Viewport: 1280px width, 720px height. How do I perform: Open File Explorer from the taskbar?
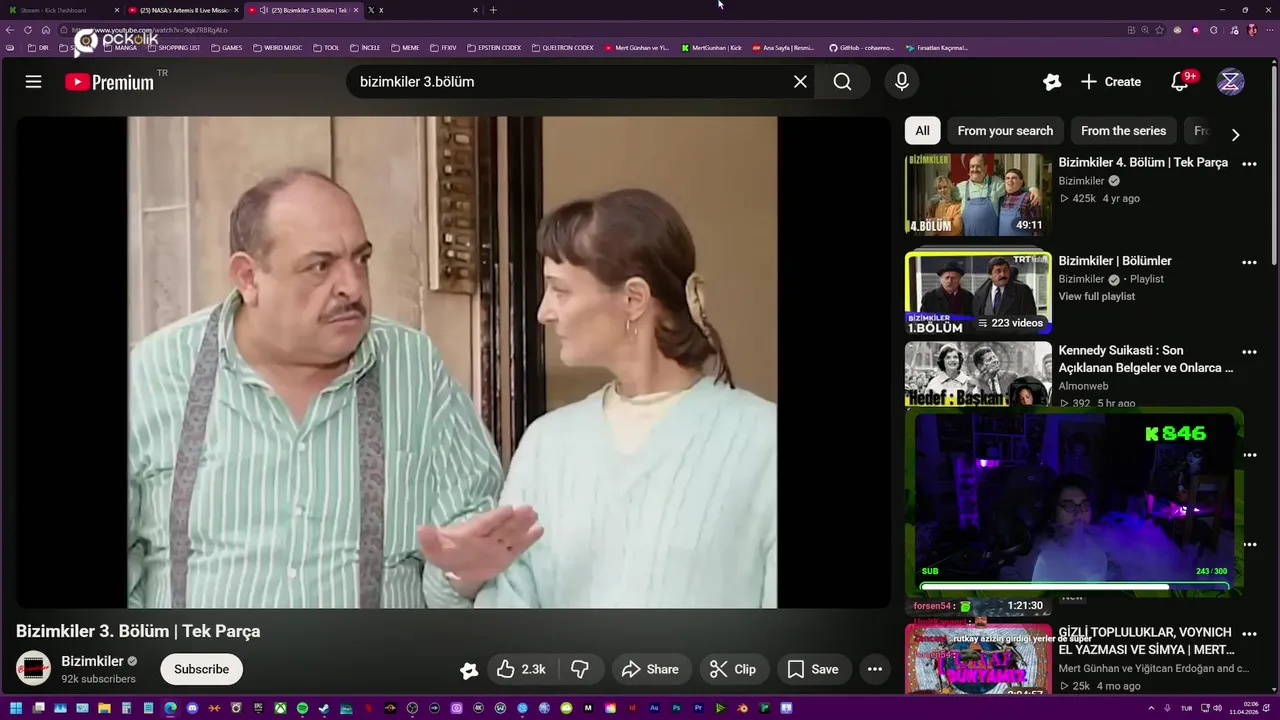point(104,708)
